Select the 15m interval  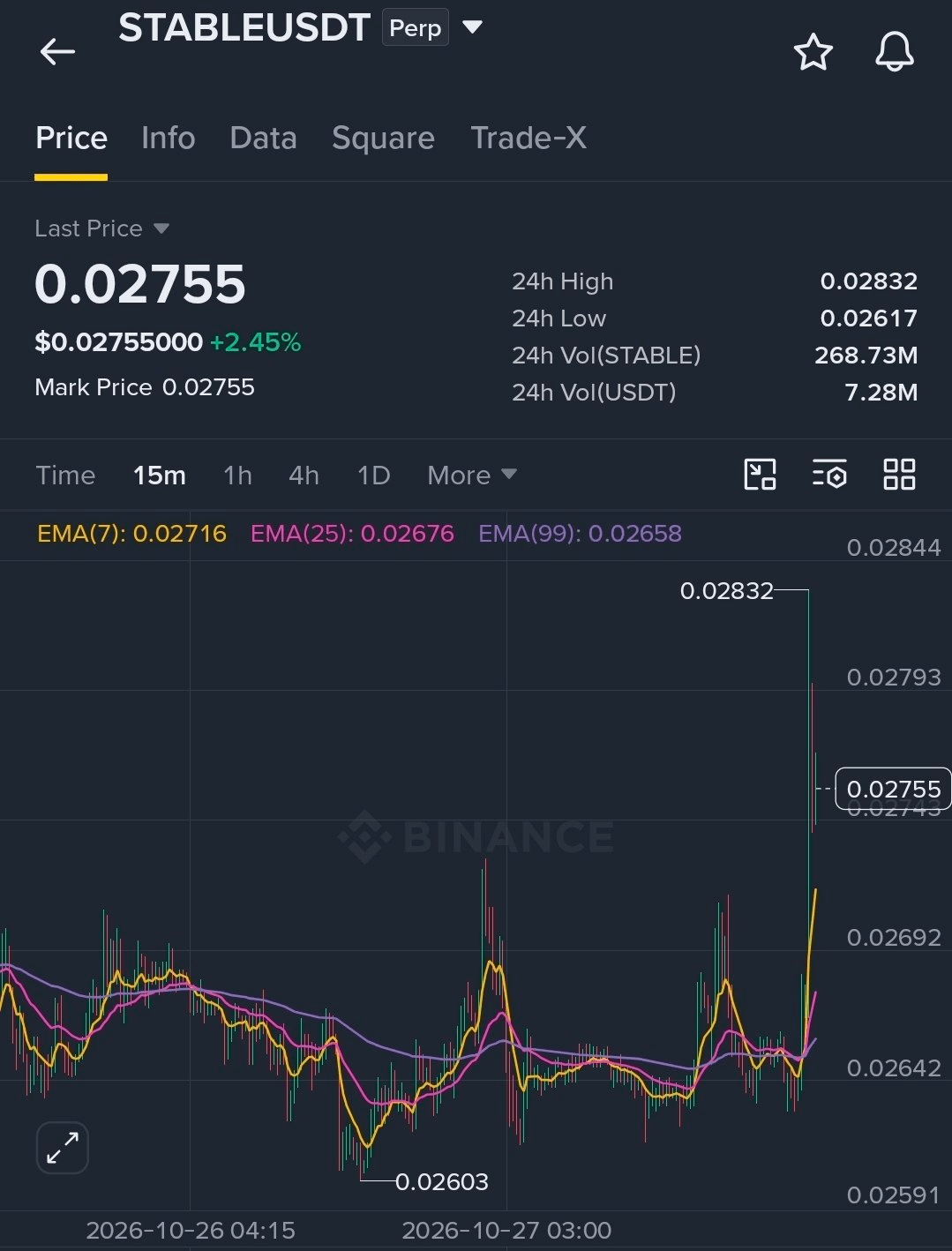[x=160, y=476]
